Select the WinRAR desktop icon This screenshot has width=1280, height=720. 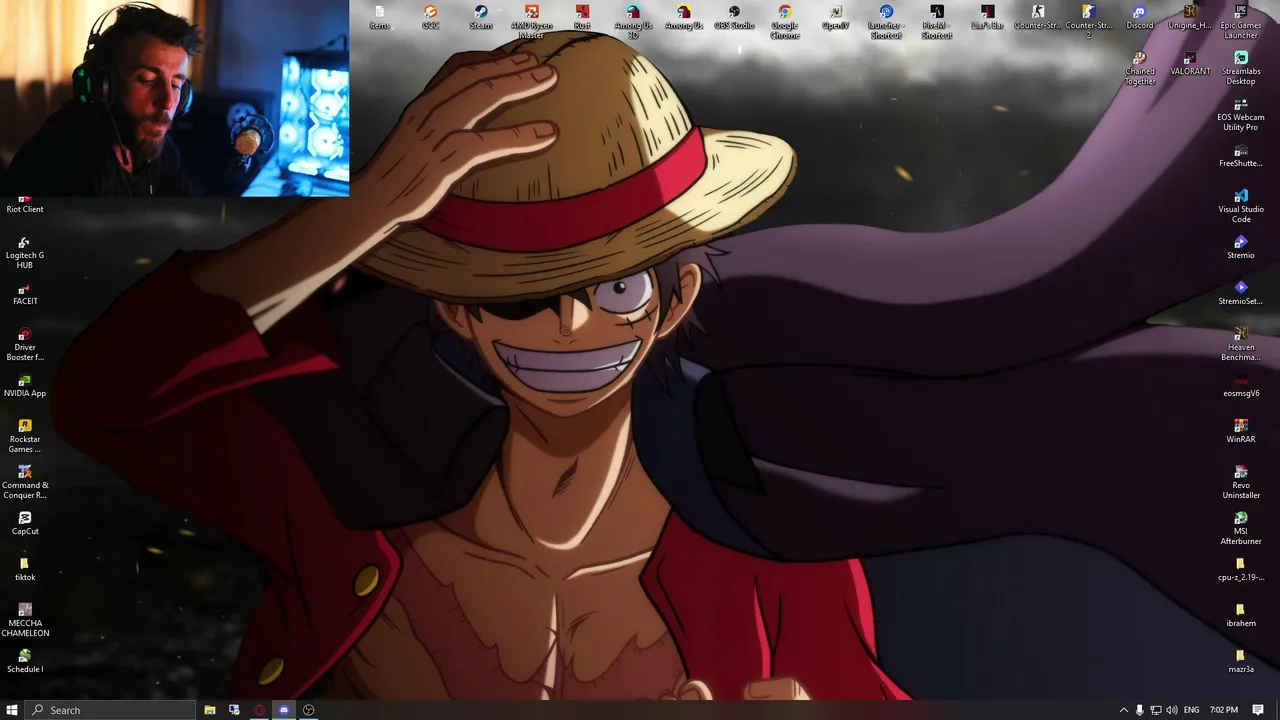(1241, 431)
